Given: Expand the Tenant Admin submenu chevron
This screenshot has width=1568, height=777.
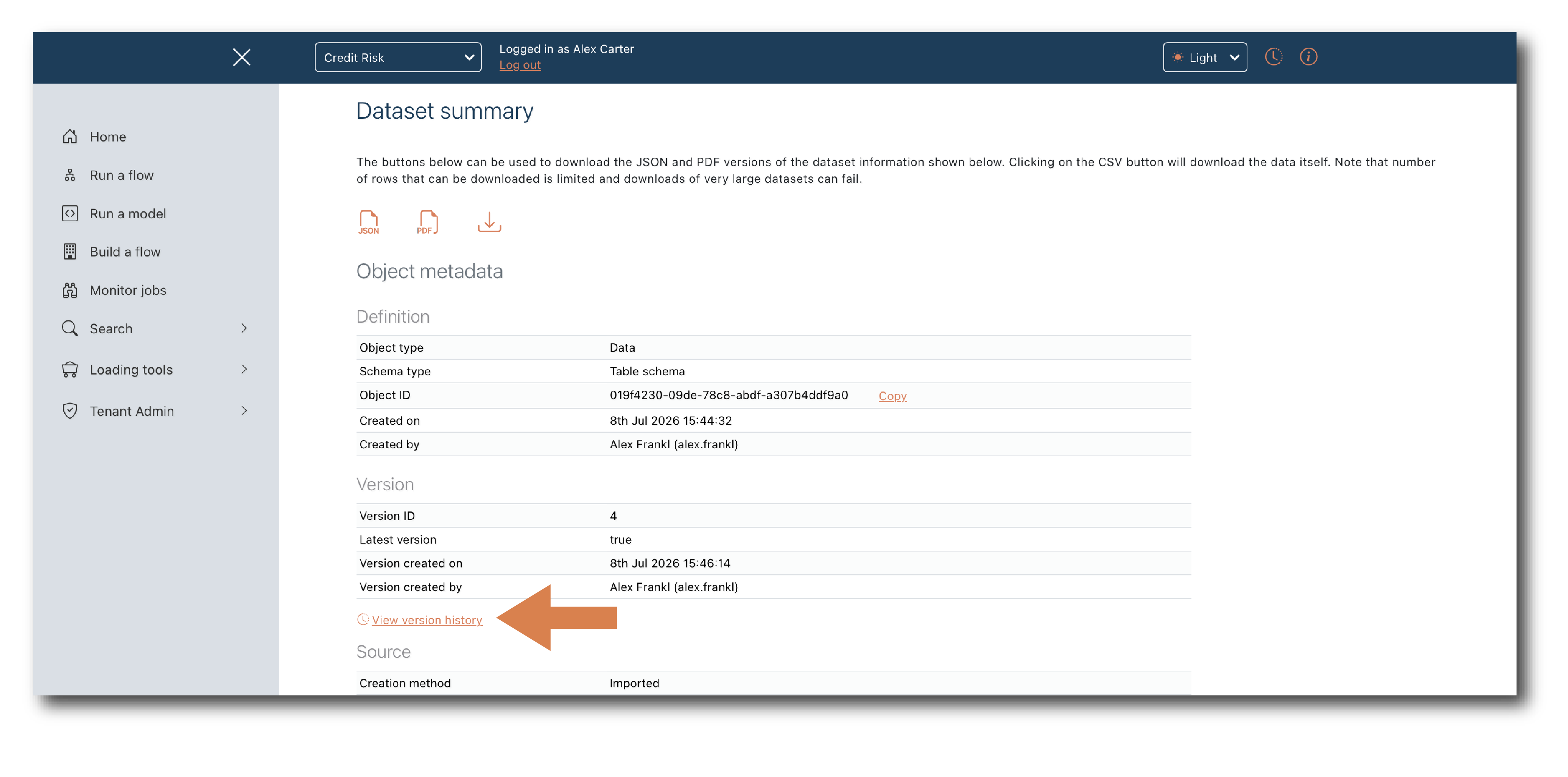Looking at the screenshot, I should click(244, 411).
